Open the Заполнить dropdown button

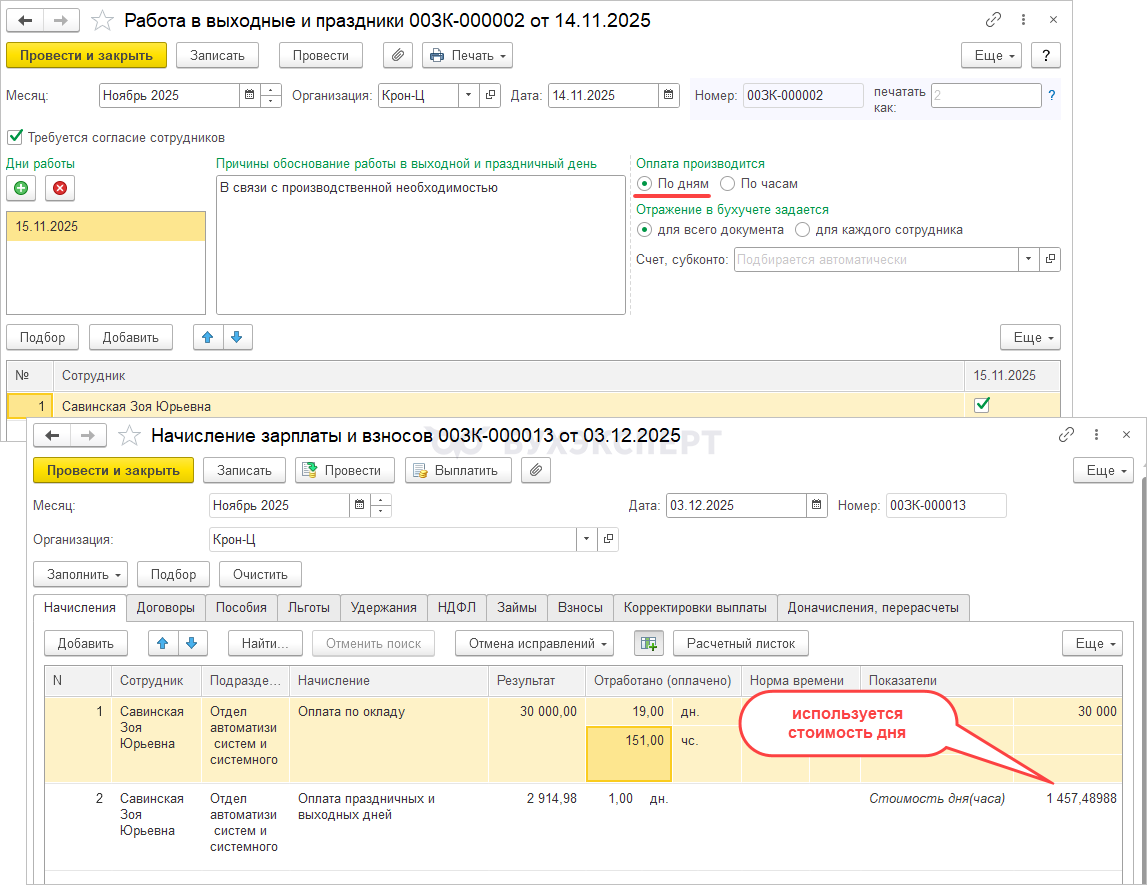[81, 574]
